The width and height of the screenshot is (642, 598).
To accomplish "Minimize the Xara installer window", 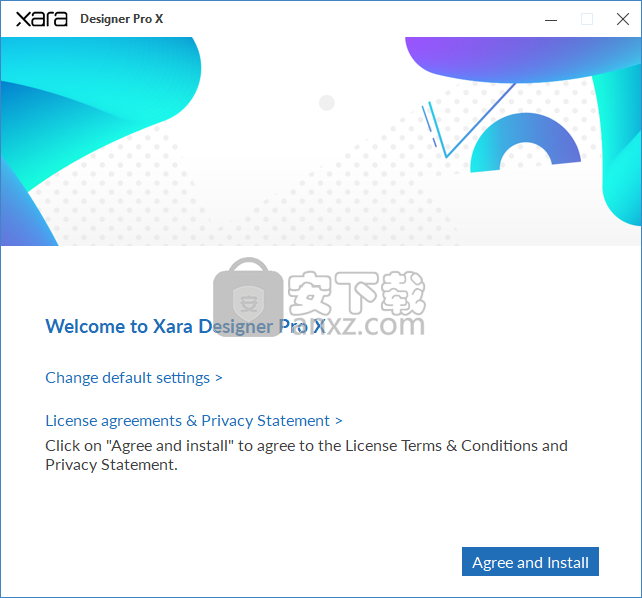I will pyautogui.click(x=551, y=19).
